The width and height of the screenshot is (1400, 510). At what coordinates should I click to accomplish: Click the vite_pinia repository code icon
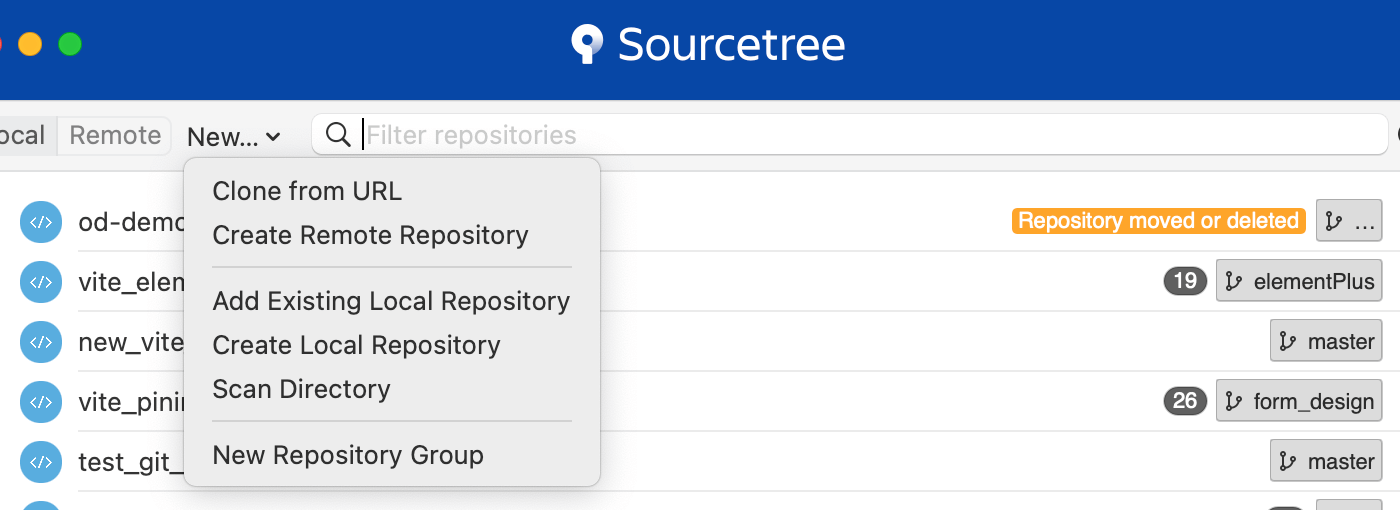click(x=41, y=402)
